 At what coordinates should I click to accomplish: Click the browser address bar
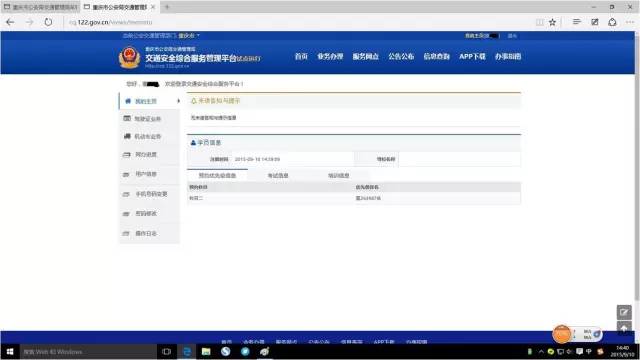point(300,22)
